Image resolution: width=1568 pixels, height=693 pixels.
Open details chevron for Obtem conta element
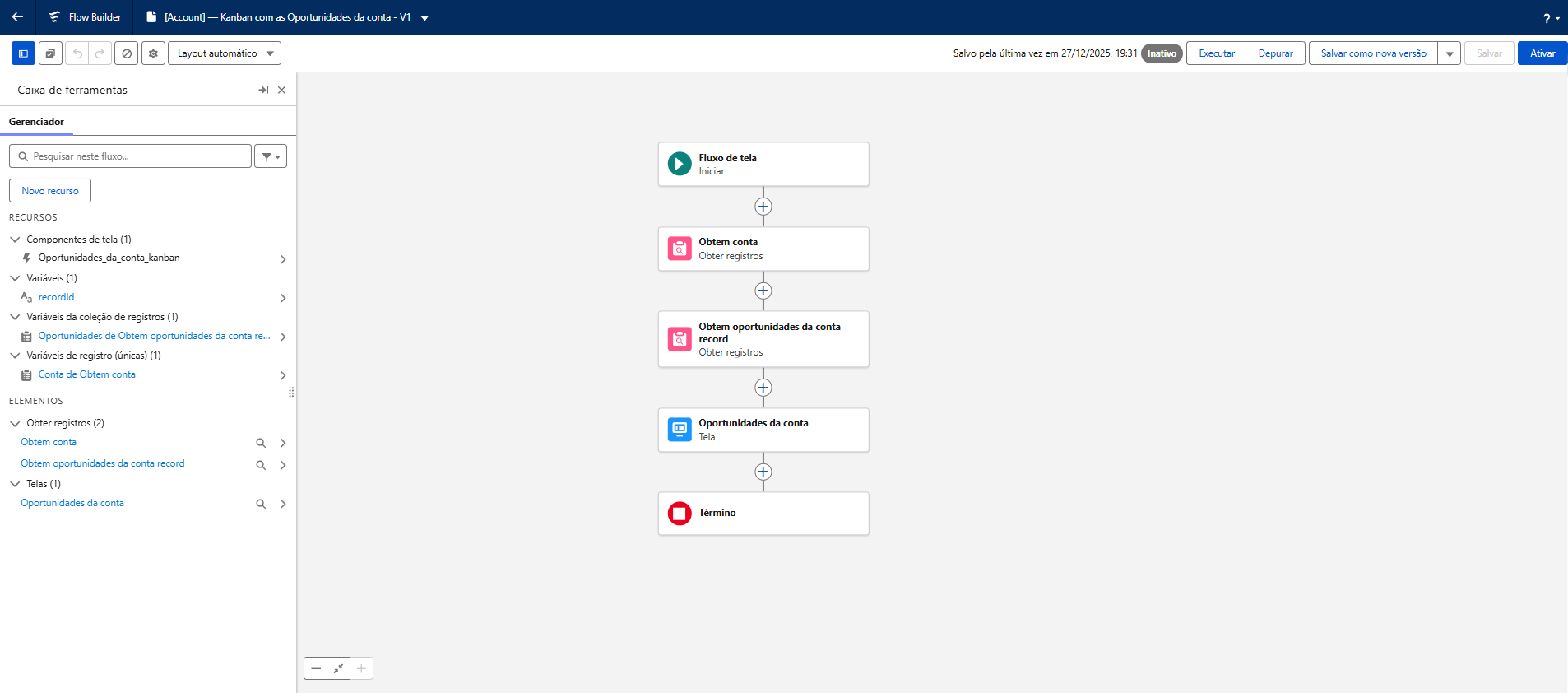tap(283, 443)
